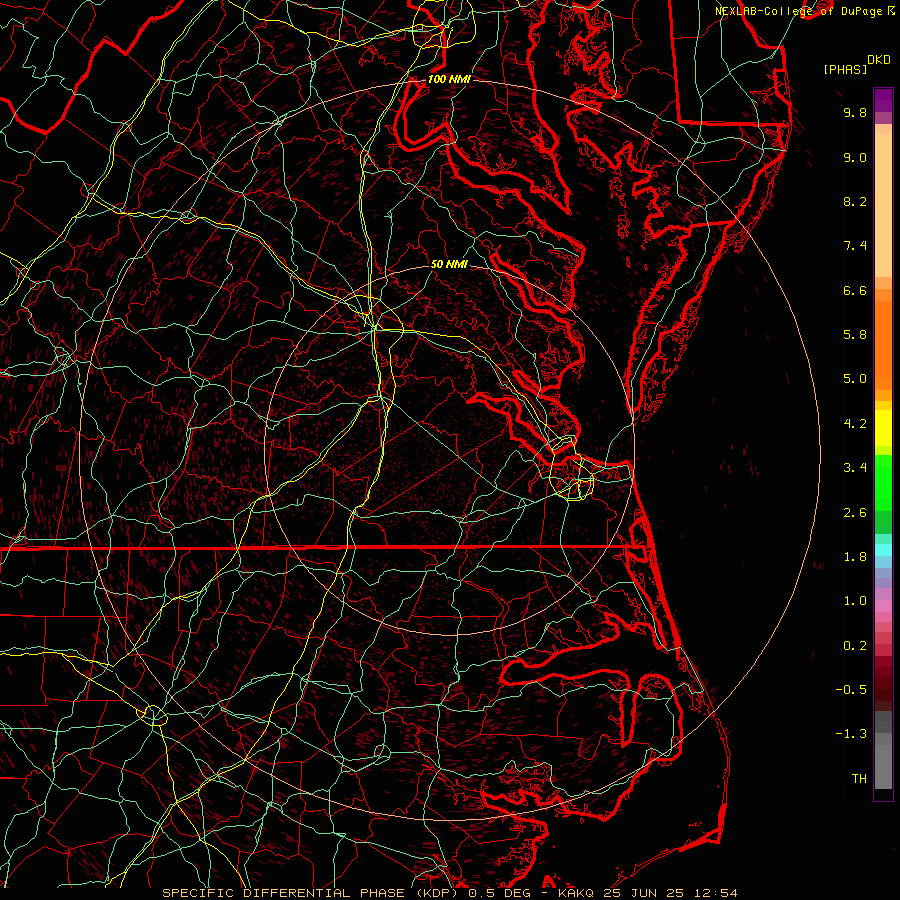Click the 4.2 color scale value
This screenshot has height=900, width=900.
(x=855, y=424)
